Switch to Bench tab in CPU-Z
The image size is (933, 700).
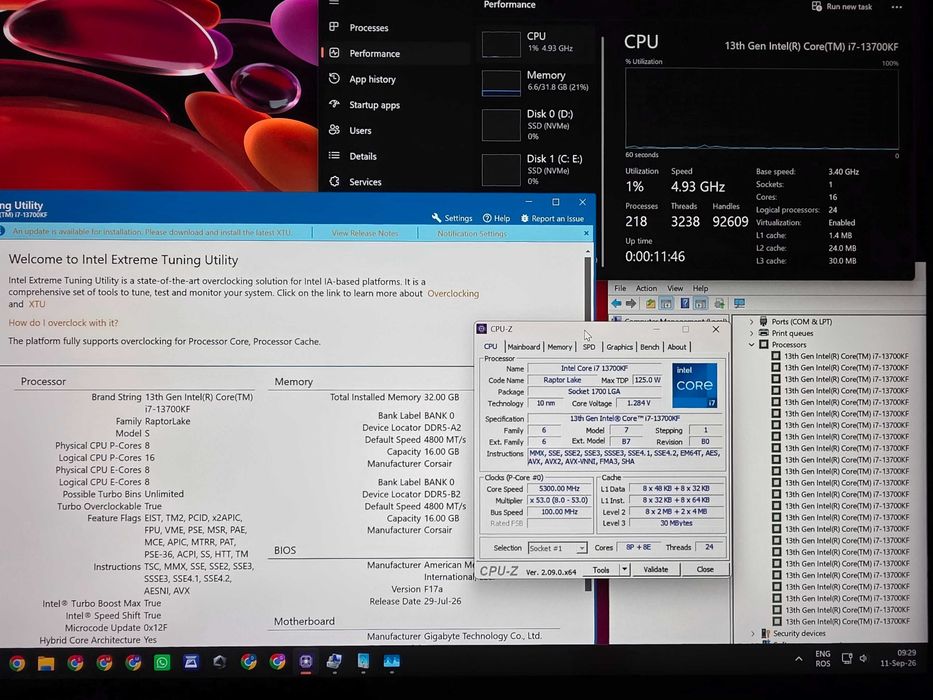coord(649,347)
